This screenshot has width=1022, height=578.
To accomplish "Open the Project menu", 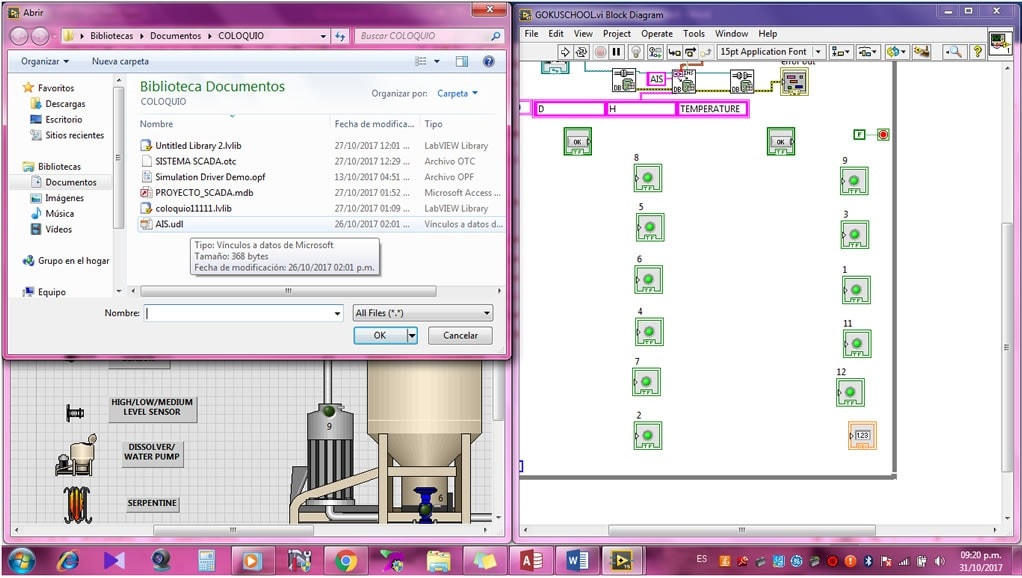I will pyautogui.click(x=617, y=34).
